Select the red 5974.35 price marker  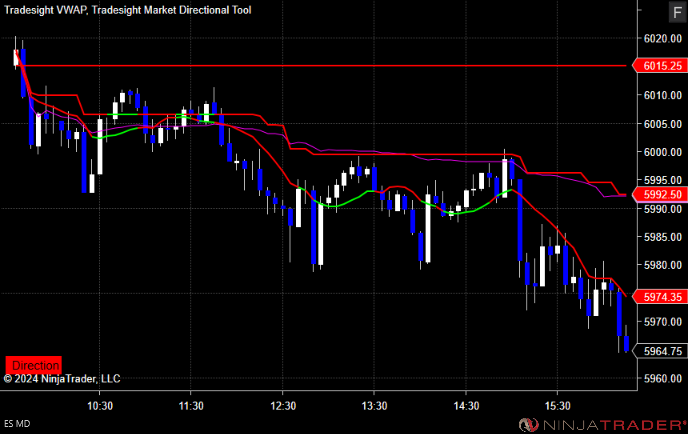[x=659, y=297]
